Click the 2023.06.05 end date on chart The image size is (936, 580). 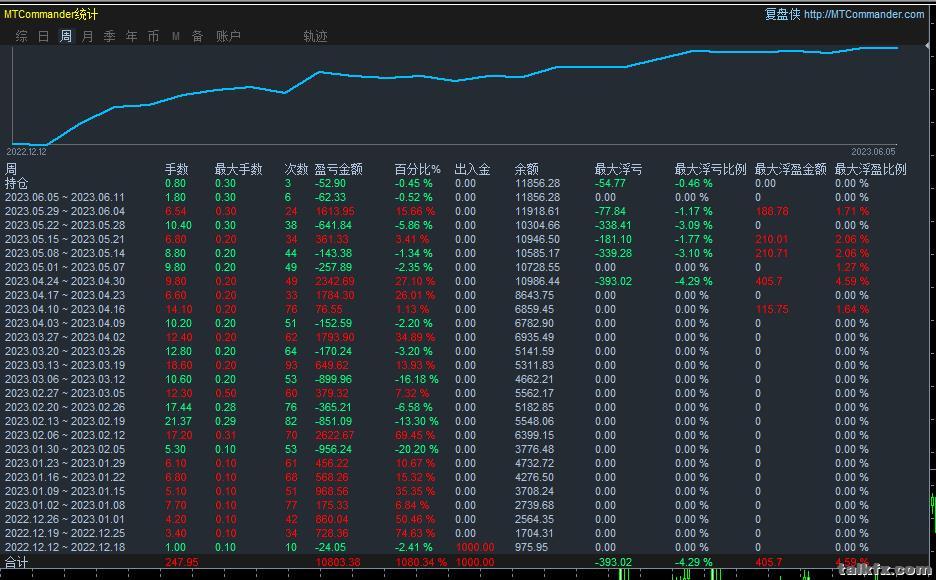click(x=873, y=152)
